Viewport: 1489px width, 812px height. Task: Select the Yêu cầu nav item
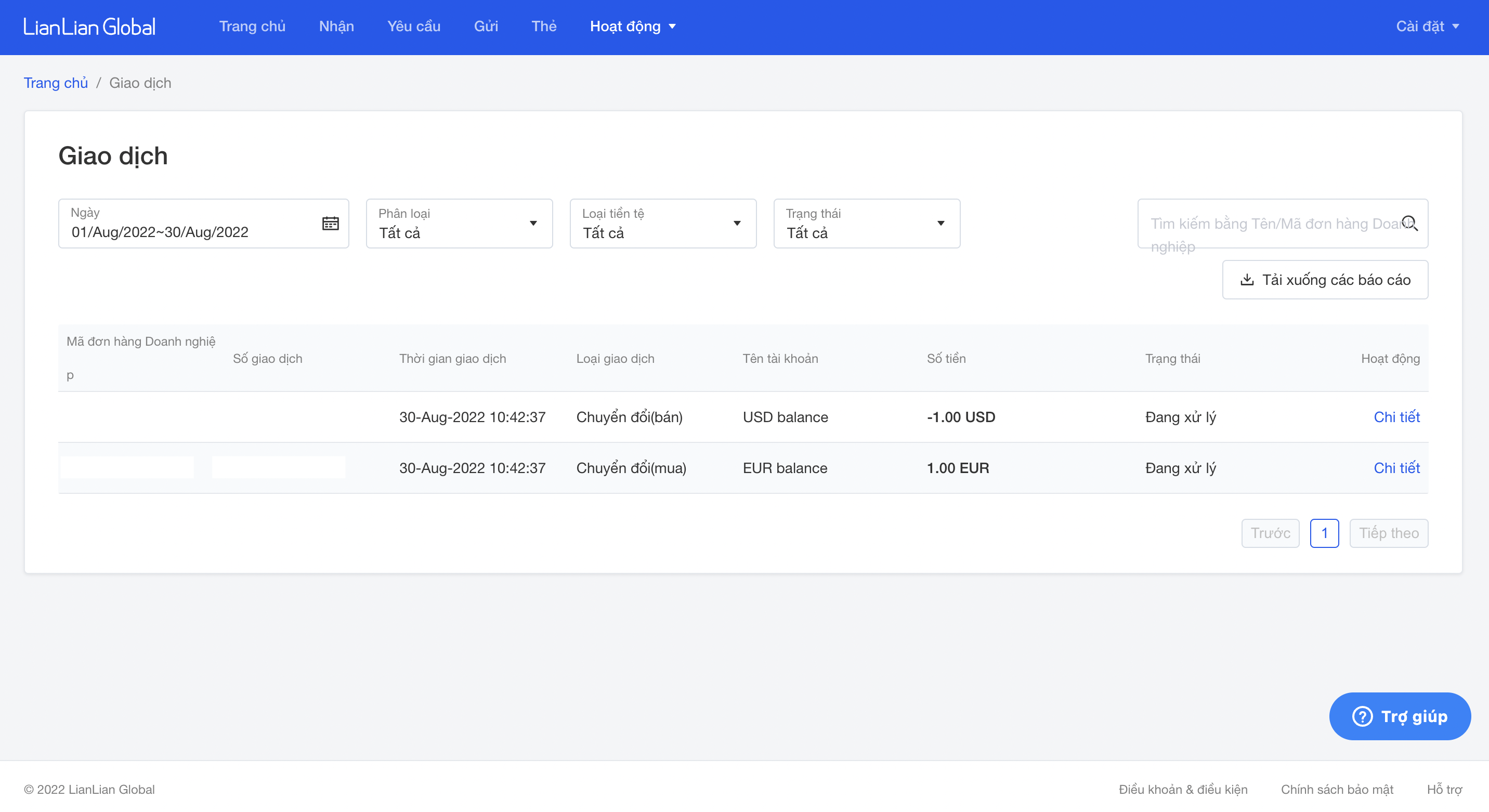414,27
